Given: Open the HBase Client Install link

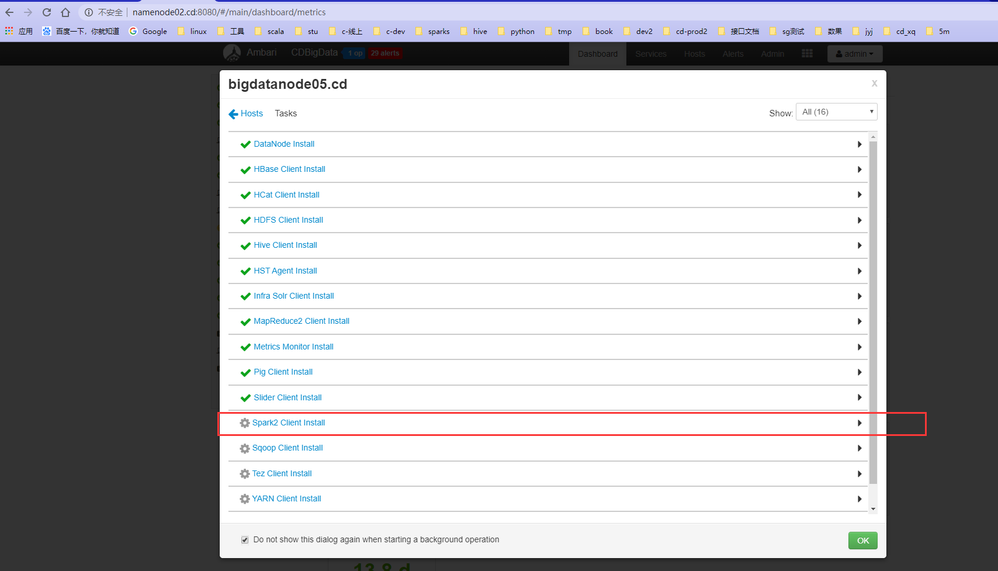Looking at the screenshot, I should pos(289,169).
